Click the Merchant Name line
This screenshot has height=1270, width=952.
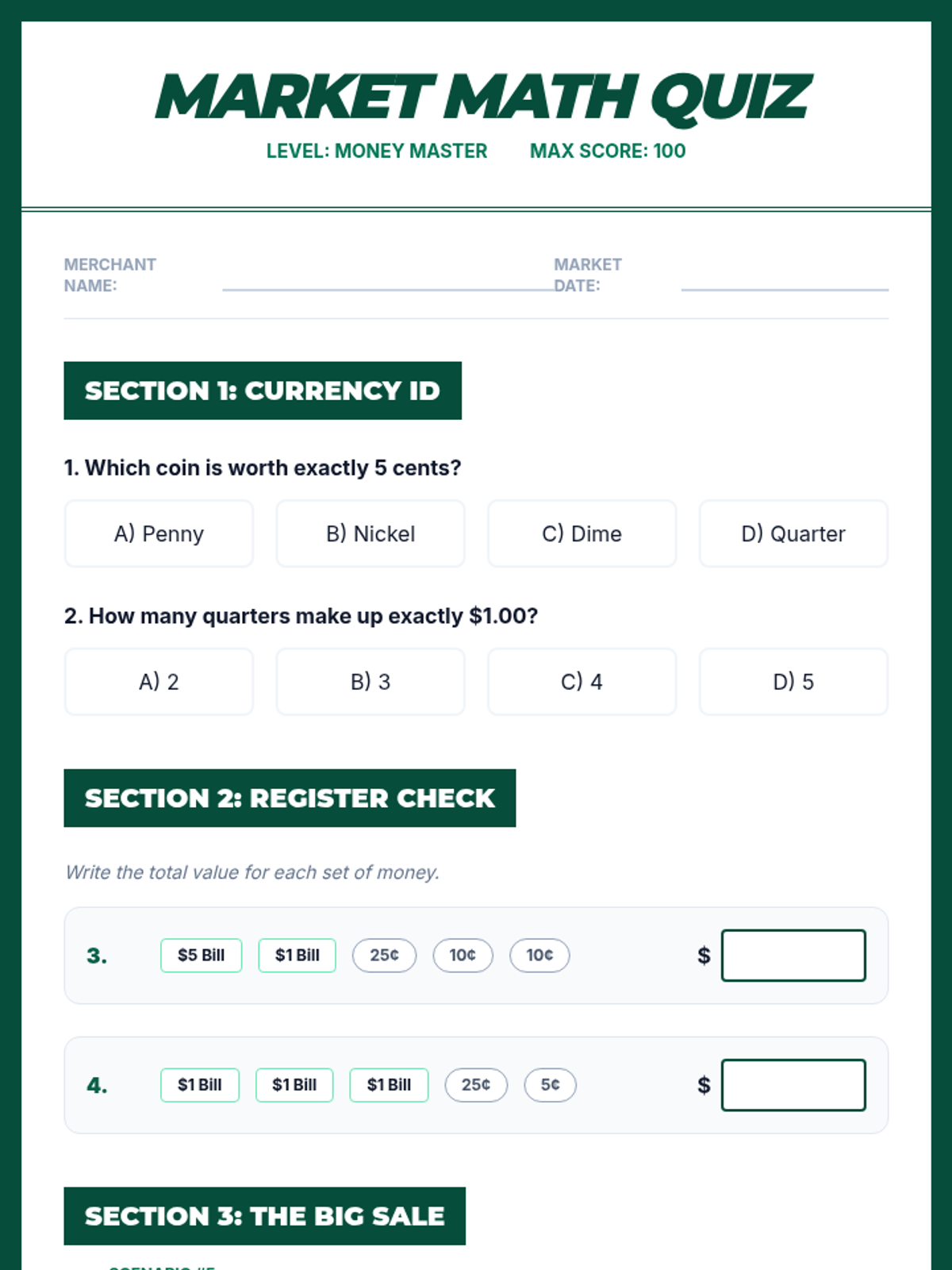click(x=389, y=289)
